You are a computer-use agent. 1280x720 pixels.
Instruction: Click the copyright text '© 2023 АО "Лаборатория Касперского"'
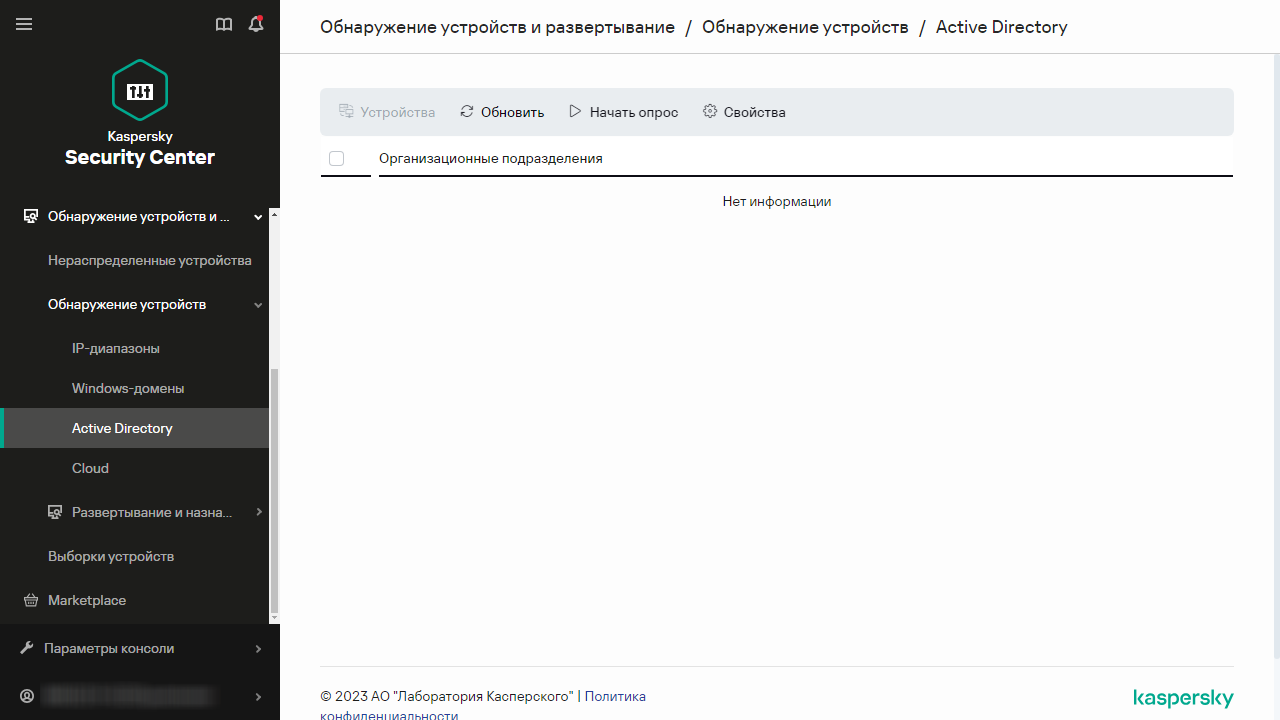pyautogui.click(x=447, y=696)
